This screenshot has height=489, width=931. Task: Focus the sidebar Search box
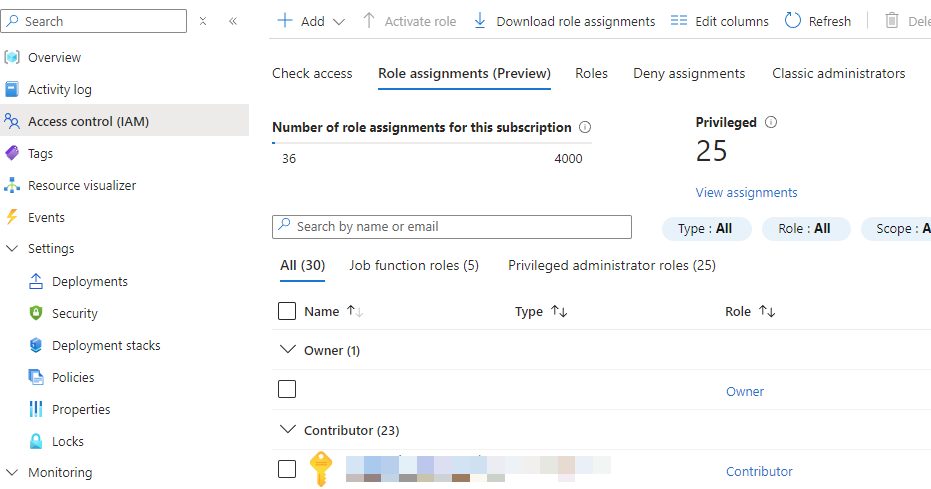[x=94, y=21]
